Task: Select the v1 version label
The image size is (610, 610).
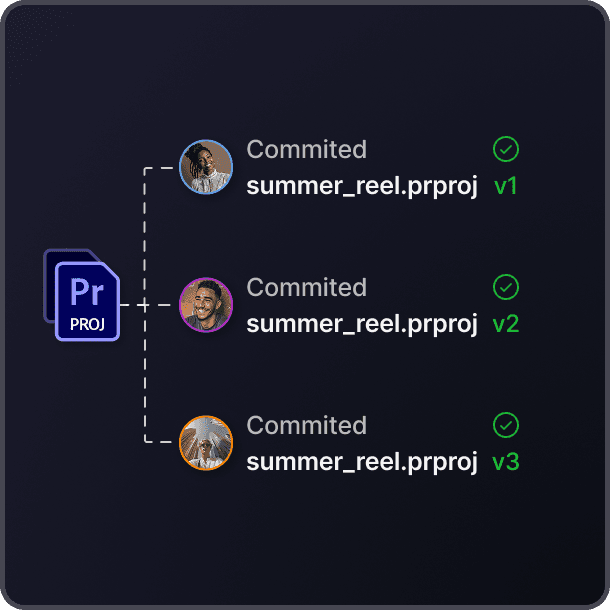Action: pyautogui.click(x=506, y=186)
